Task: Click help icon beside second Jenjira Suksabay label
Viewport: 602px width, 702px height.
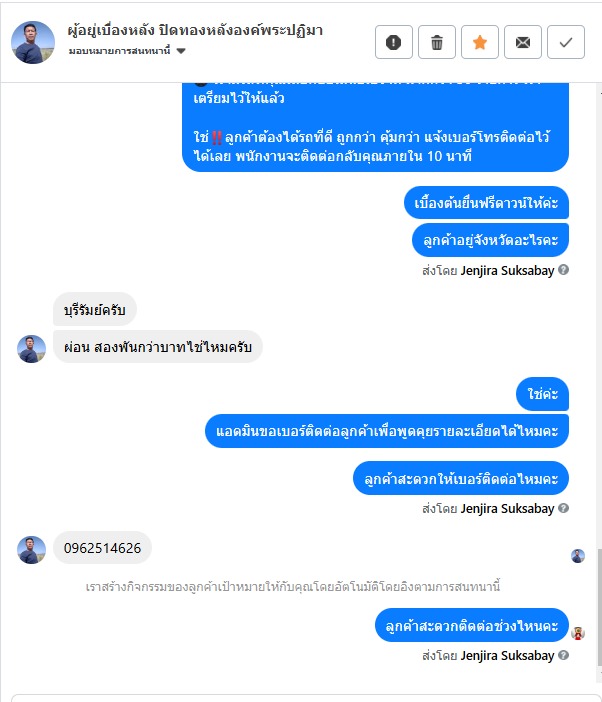Action: pyautogui.click(x=564, y=508)
